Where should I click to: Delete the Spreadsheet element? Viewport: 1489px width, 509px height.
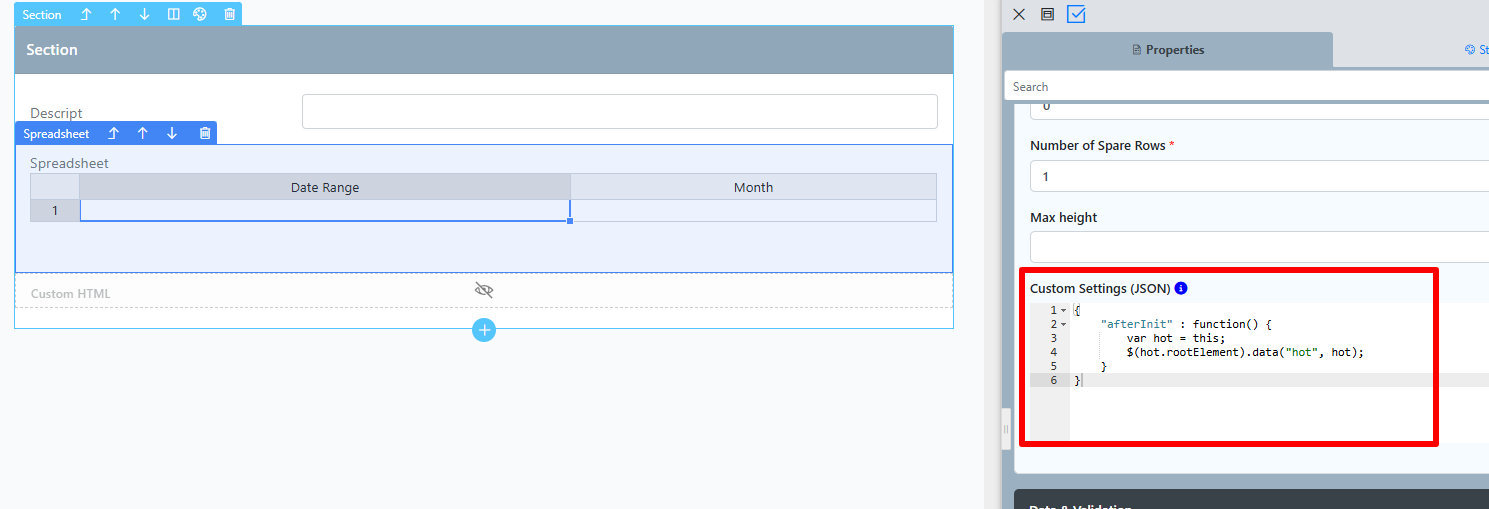coord(205,133)
